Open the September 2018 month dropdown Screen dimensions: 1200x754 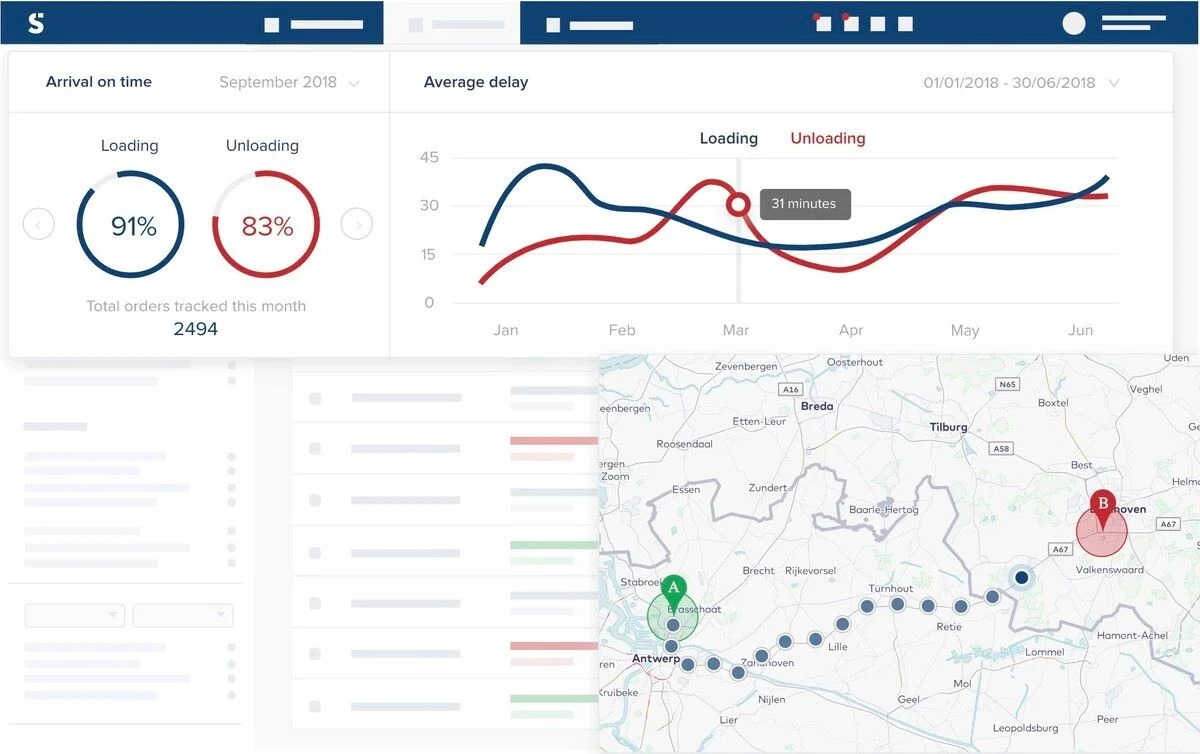289,83
